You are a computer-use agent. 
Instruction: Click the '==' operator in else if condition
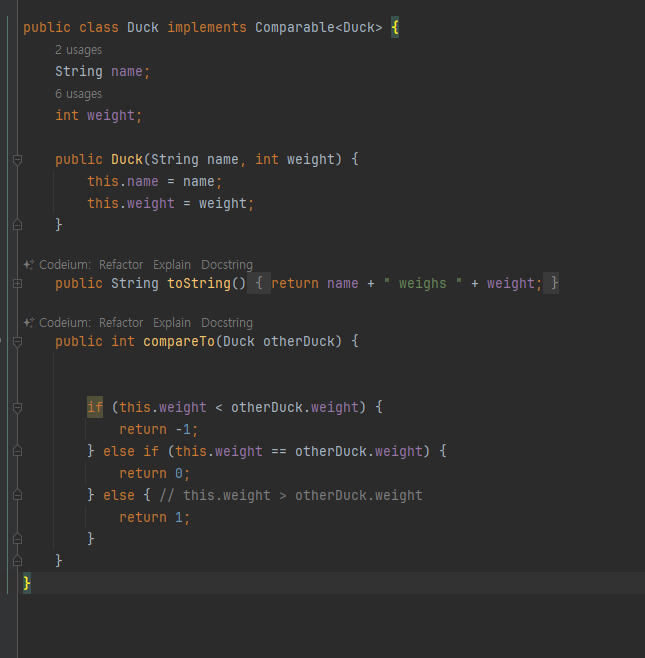click(279, 452)
